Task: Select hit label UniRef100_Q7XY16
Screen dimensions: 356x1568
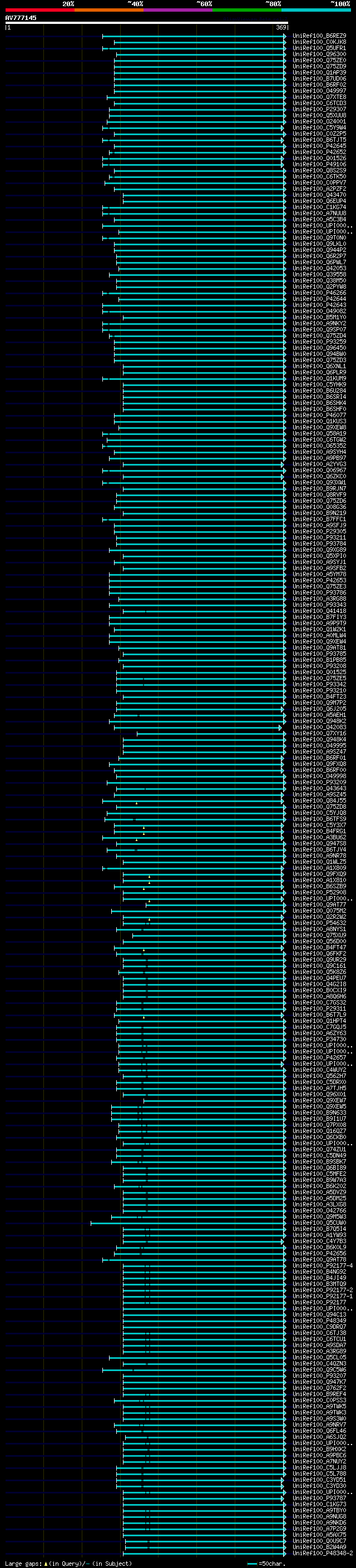Action: coord(319,734)
